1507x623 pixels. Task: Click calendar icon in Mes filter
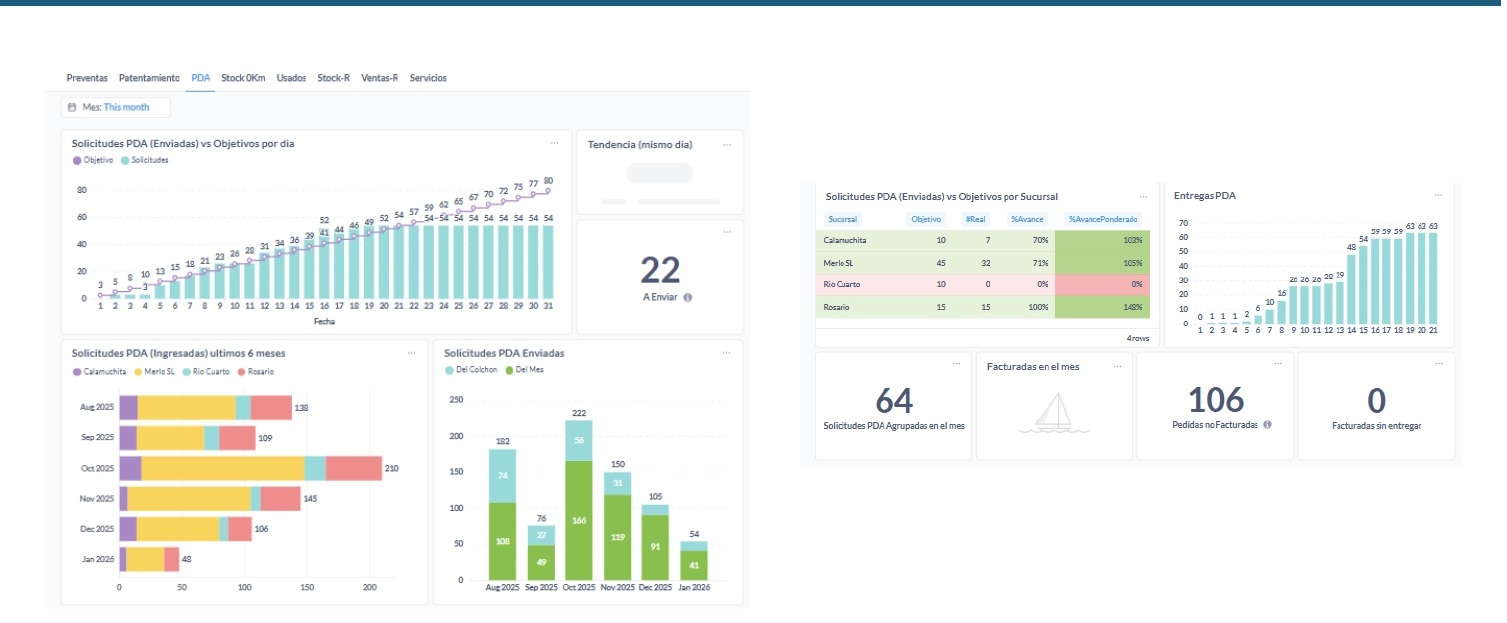(x=72, y=107)
